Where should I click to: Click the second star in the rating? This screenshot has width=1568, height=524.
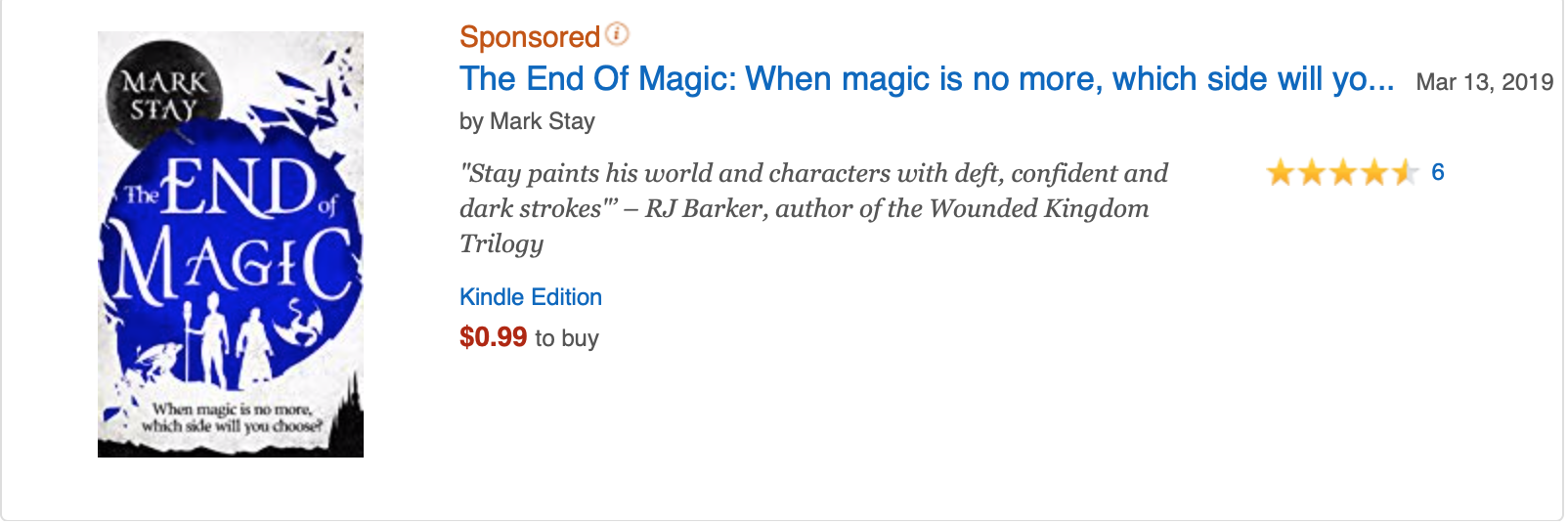[x=1311, y=174]
